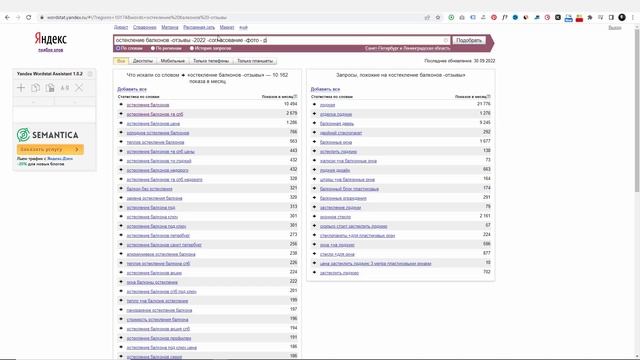This screenshot has height=360, width=640.
Task: Open the puzzle-piece Extensions menu
Action: (590, 18)
